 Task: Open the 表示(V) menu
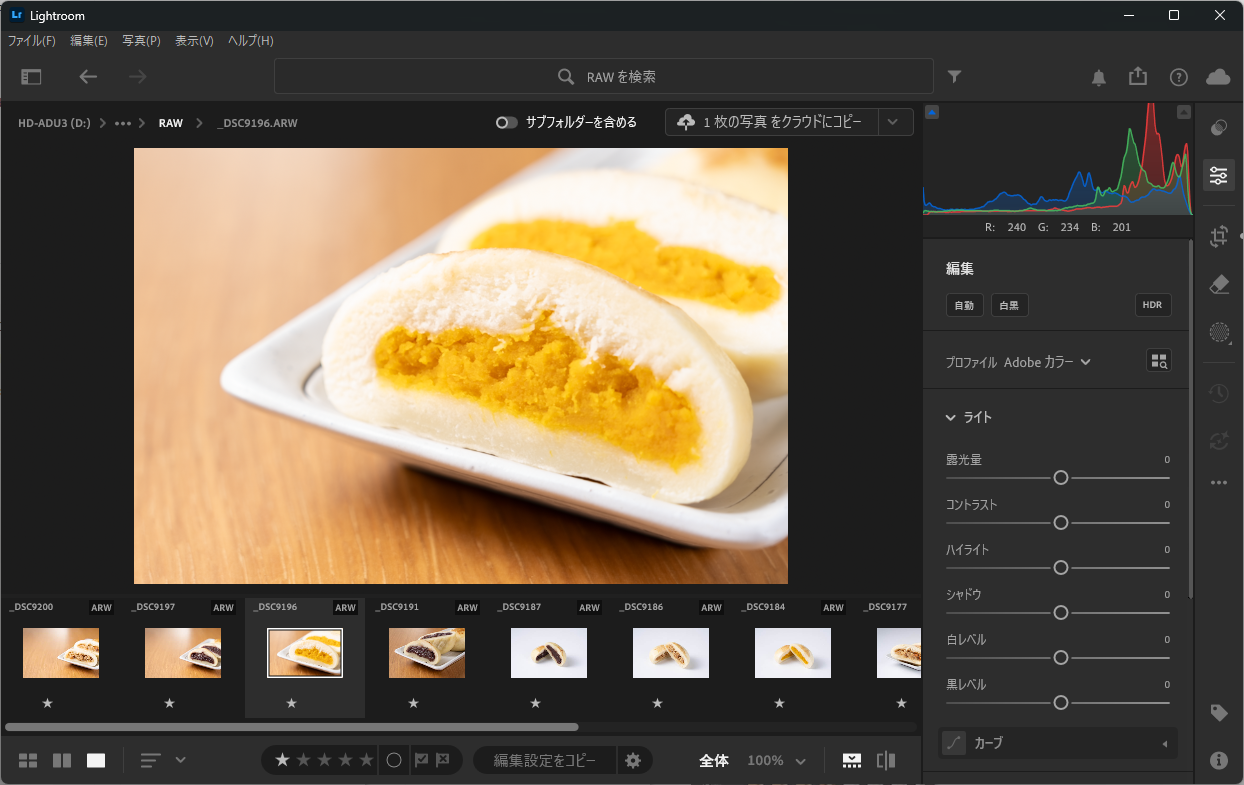(194, 41)
